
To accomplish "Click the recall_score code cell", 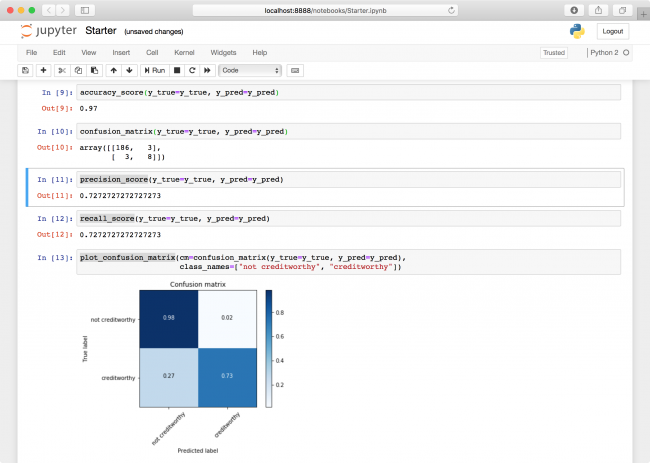I will 348,218.
